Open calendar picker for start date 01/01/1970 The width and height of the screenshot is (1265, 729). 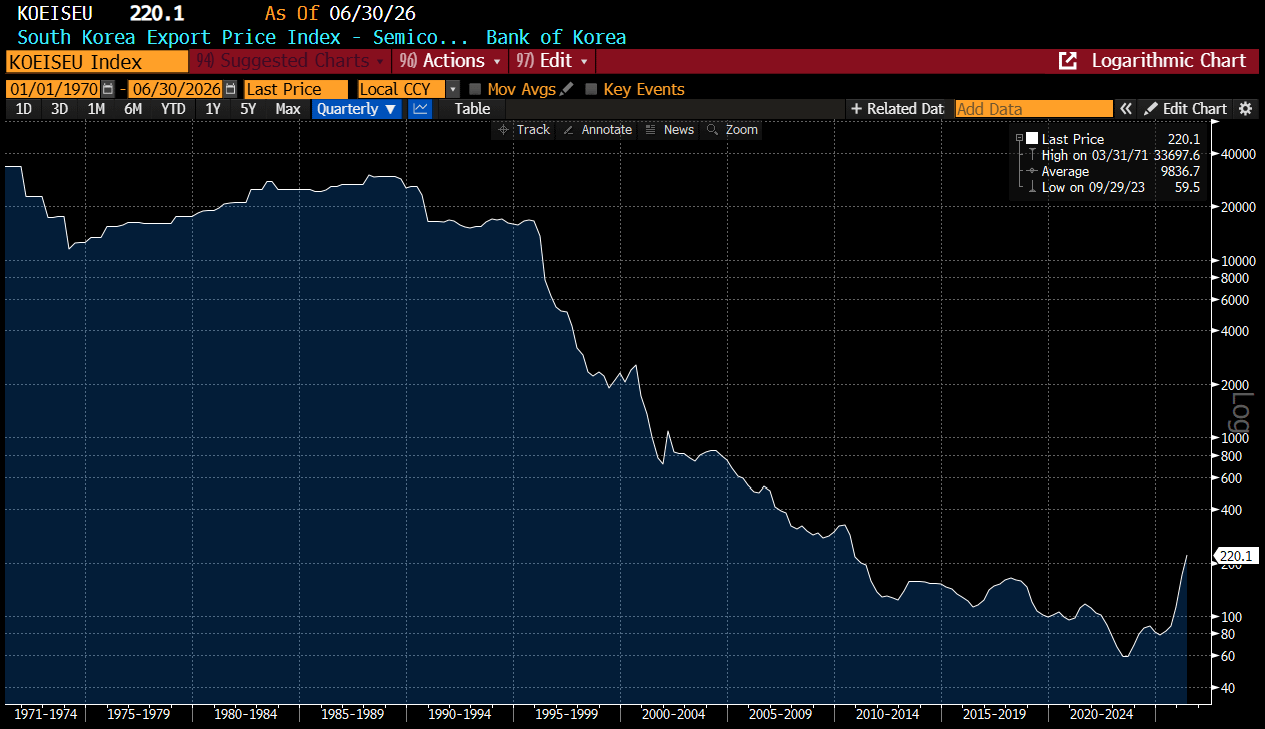click(x=108, y=89)
